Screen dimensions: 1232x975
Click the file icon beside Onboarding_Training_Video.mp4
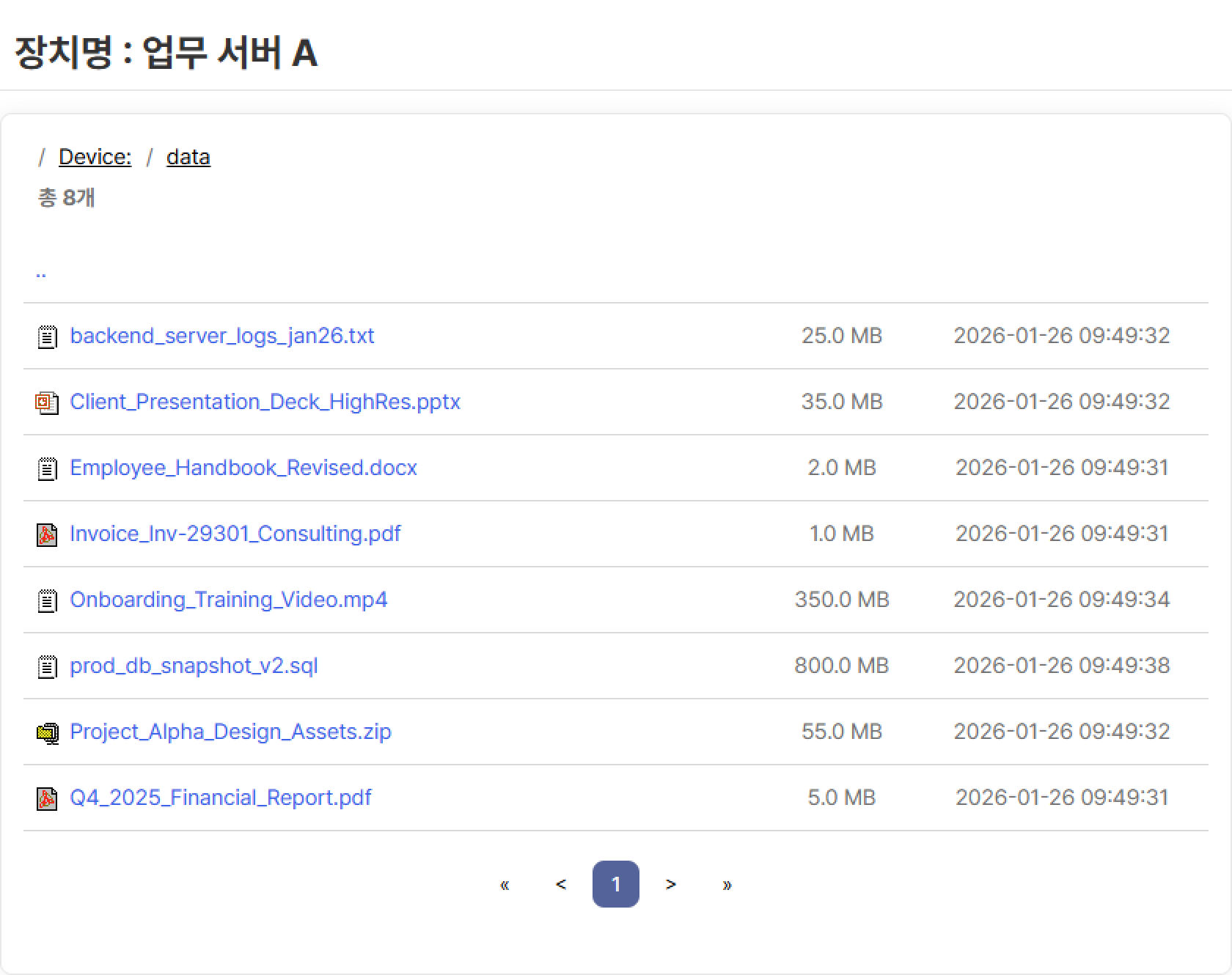47,600
